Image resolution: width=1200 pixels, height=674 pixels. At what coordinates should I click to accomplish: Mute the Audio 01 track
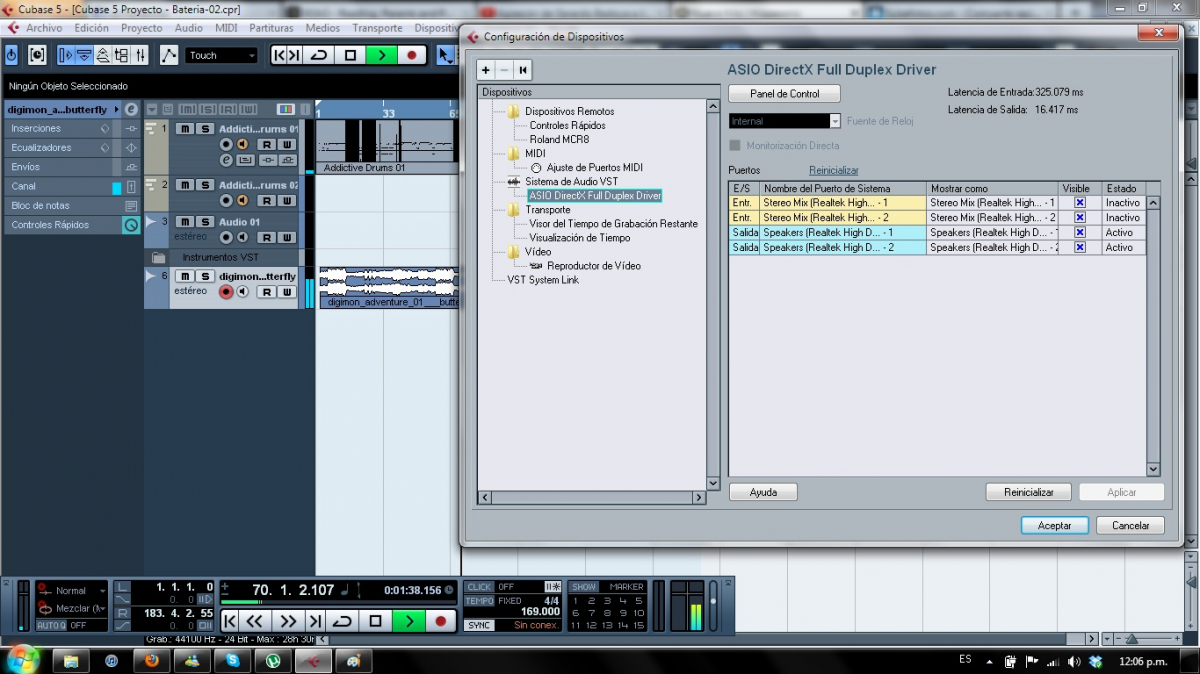tap(185, 221)
